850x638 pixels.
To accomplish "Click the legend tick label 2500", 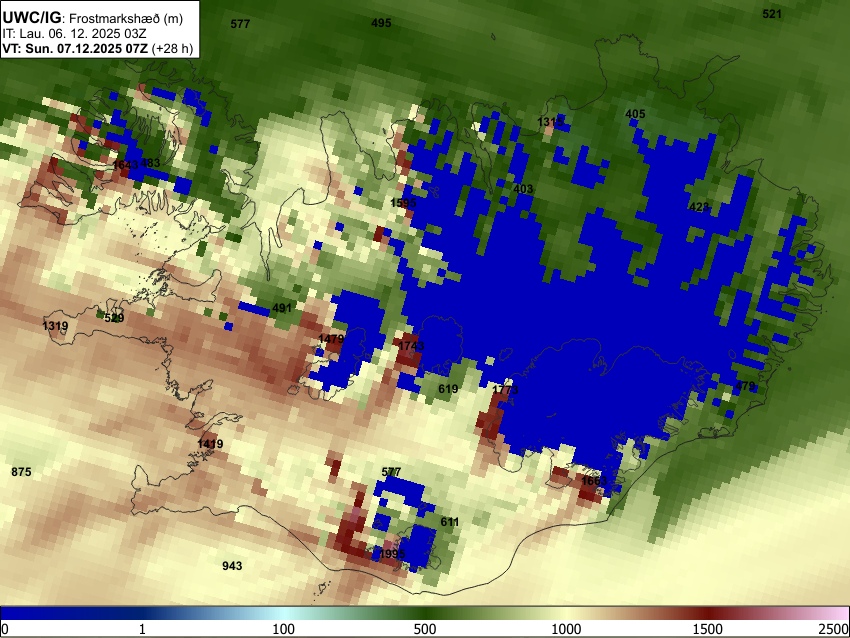I will pyautogui.click(x=834, y=629).
